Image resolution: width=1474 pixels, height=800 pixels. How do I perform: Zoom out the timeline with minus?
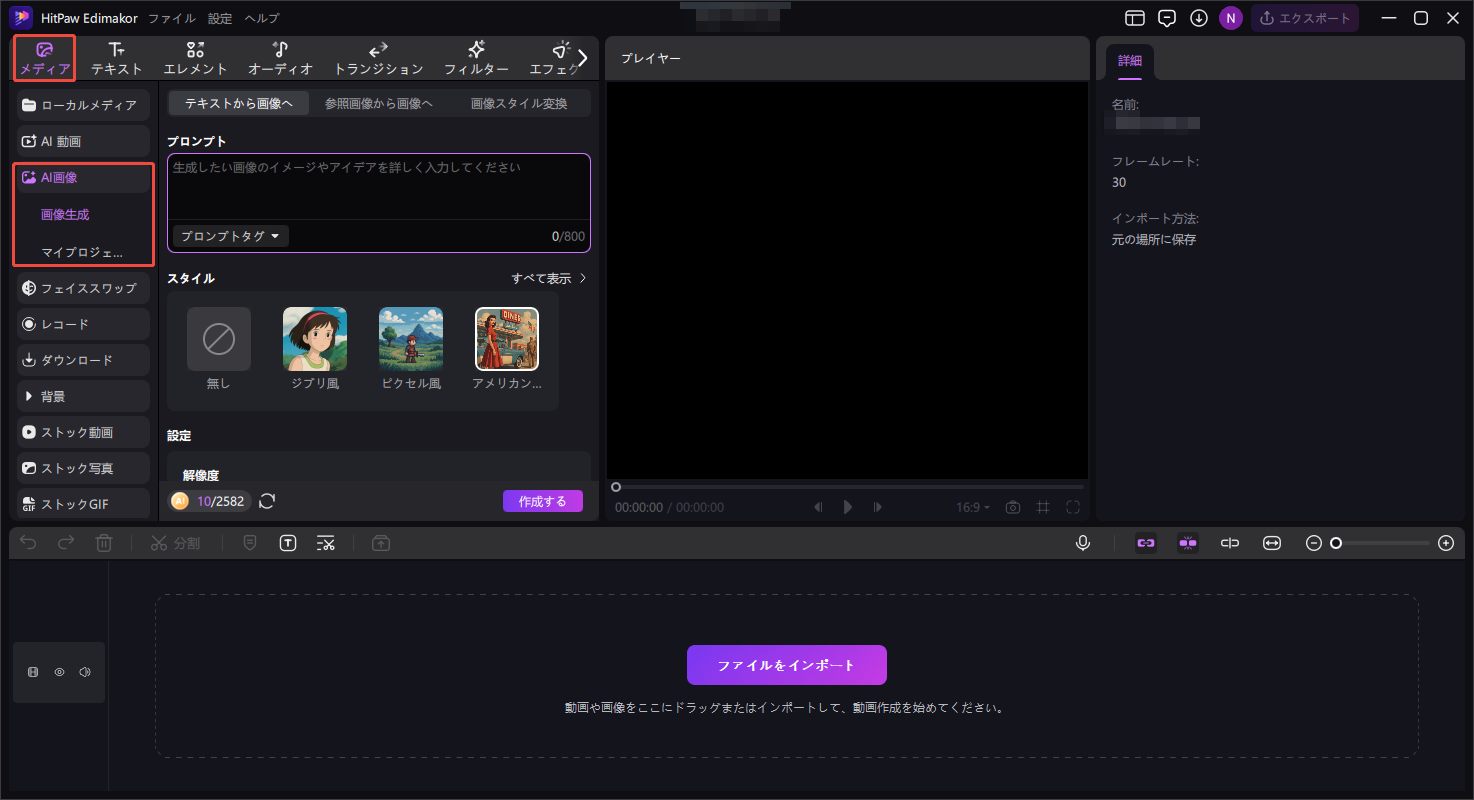(x=1314, y=543)
